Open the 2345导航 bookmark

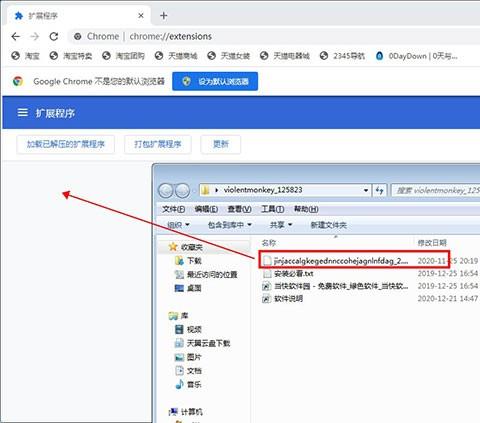[342, 56]
